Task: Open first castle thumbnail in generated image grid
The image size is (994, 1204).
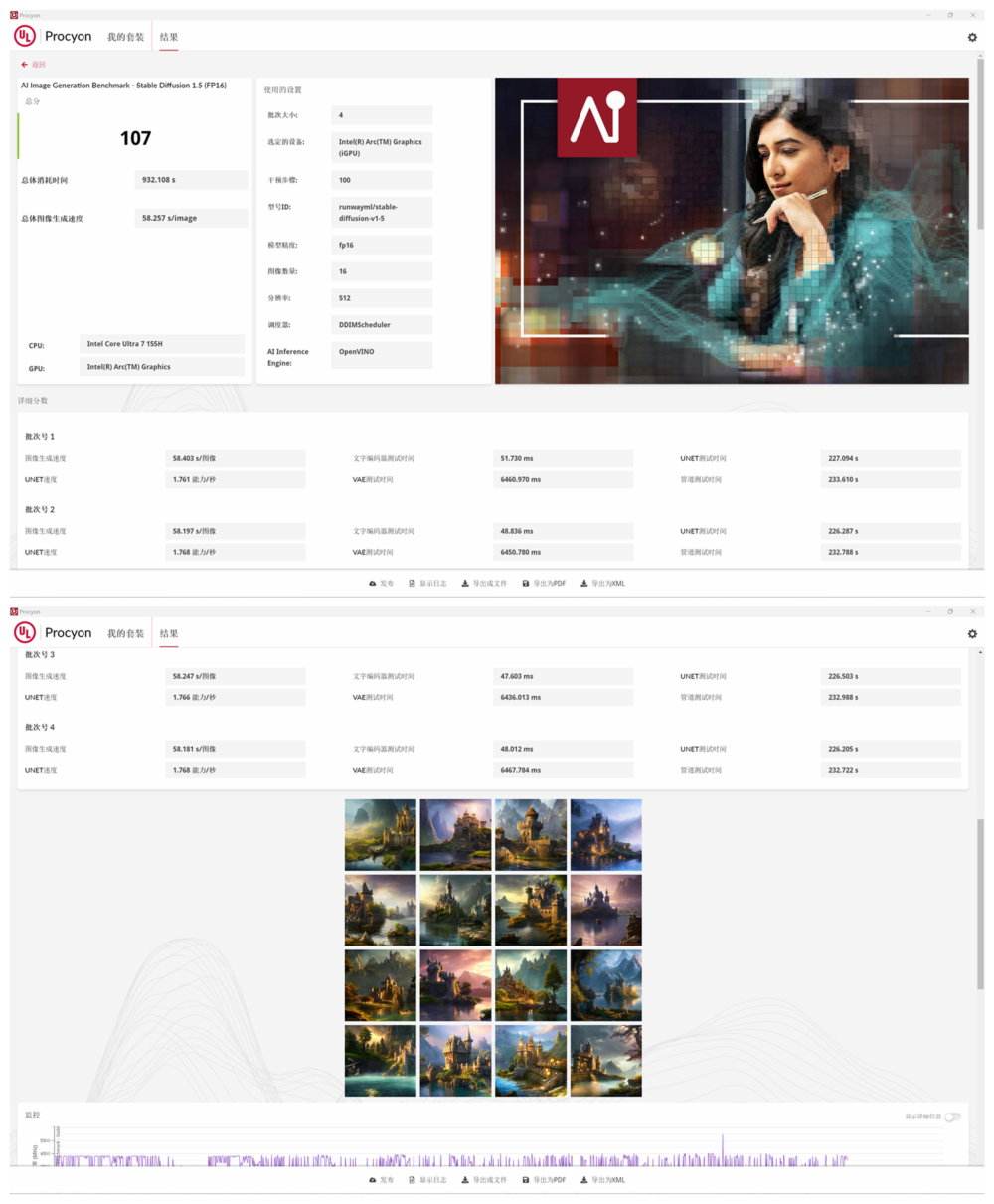Action: click(381, 835)
